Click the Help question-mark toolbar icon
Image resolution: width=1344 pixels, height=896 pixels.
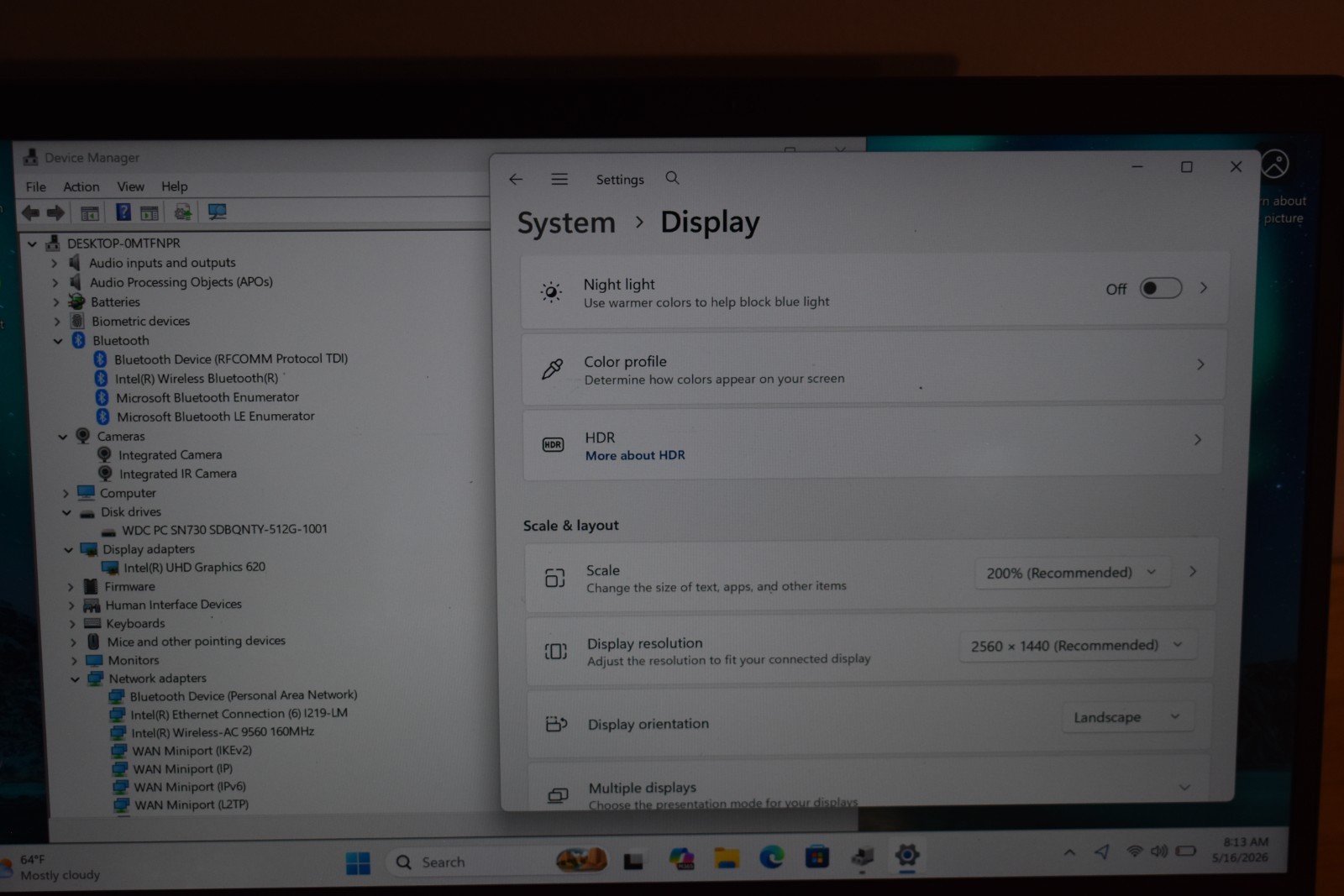click(x=123, y=212)
